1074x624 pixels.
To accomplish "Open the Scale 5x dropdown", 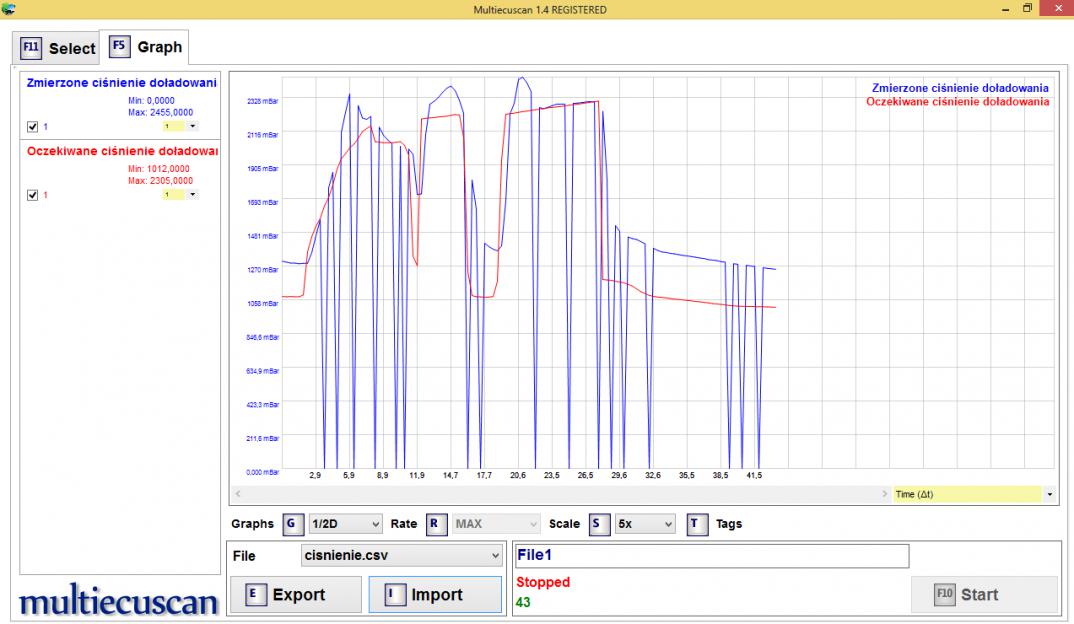I will (645, 524).
